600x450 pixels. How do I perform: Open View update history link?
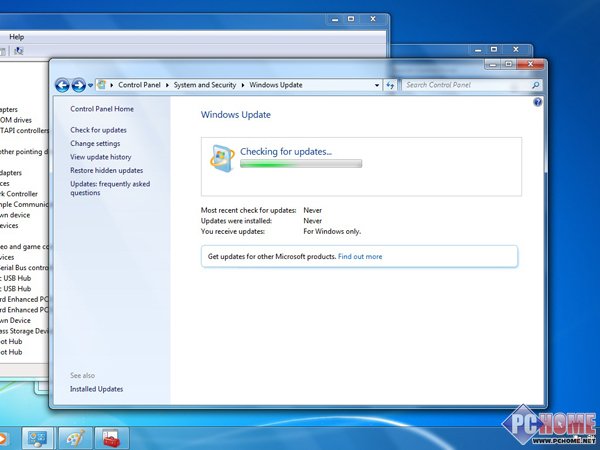(101, 157)
